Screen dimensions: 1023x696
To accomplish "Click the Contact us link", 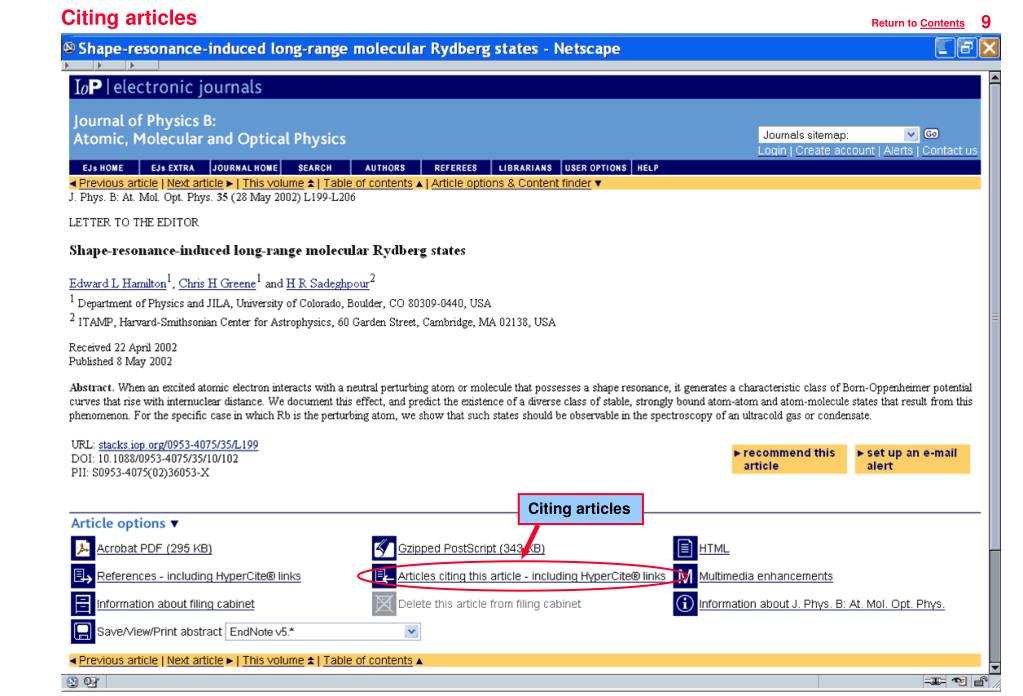I will click(949, 151).
